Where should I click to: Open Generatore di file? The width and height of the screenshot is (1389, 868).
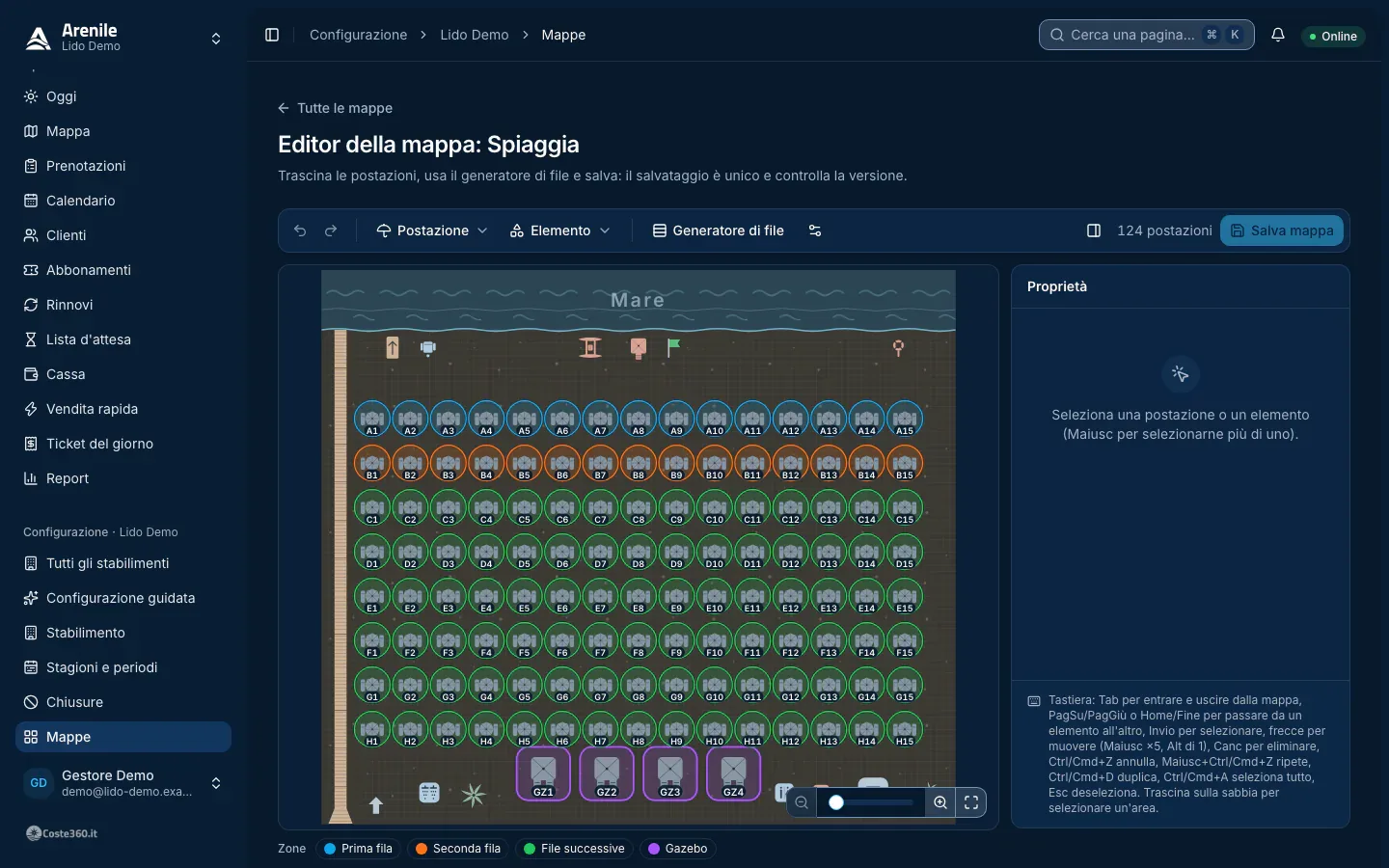tap(719, 231)
